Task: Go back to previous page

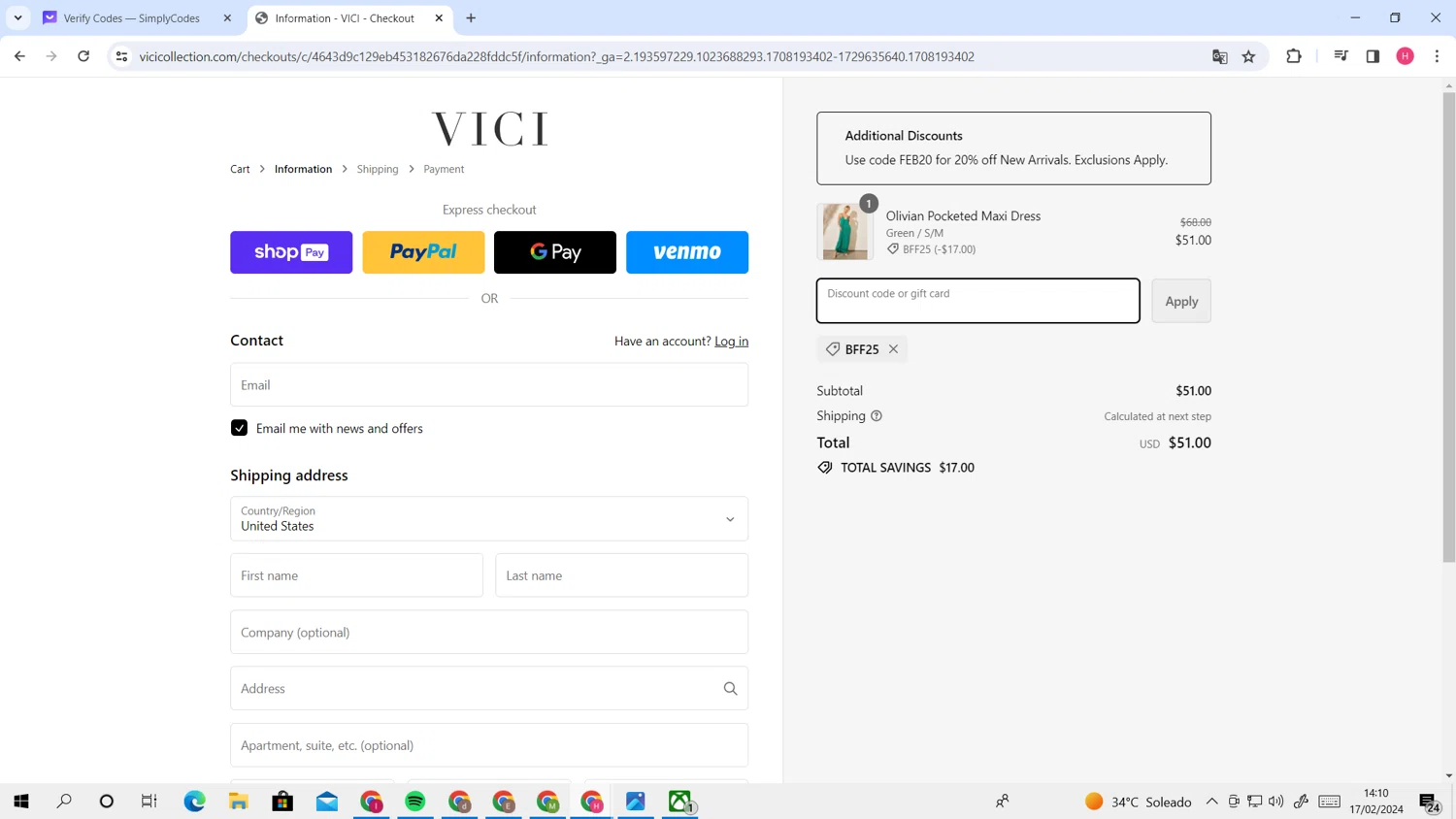Action: pyautogui.click(x=19, y=56)
